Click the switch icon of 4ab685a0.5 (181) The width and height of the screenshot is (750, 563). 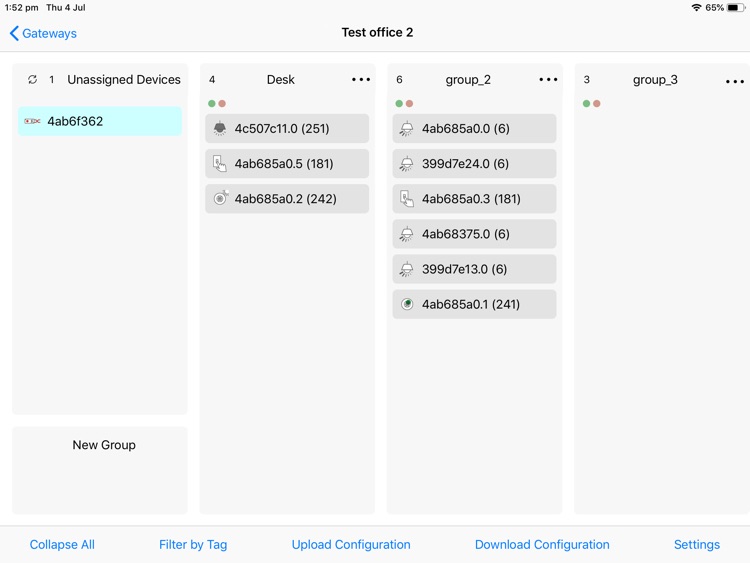click(x=220, y=164)
